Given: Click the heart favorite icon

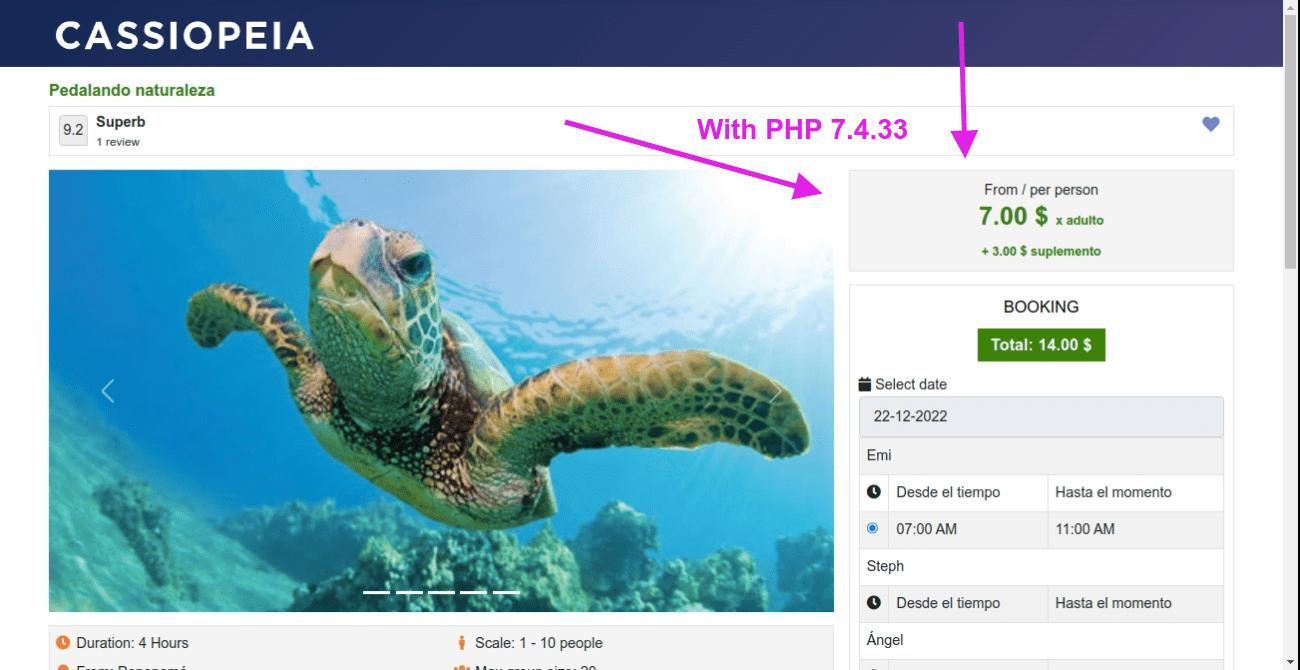Looking at the screenshot, I should click(1210, 124).
